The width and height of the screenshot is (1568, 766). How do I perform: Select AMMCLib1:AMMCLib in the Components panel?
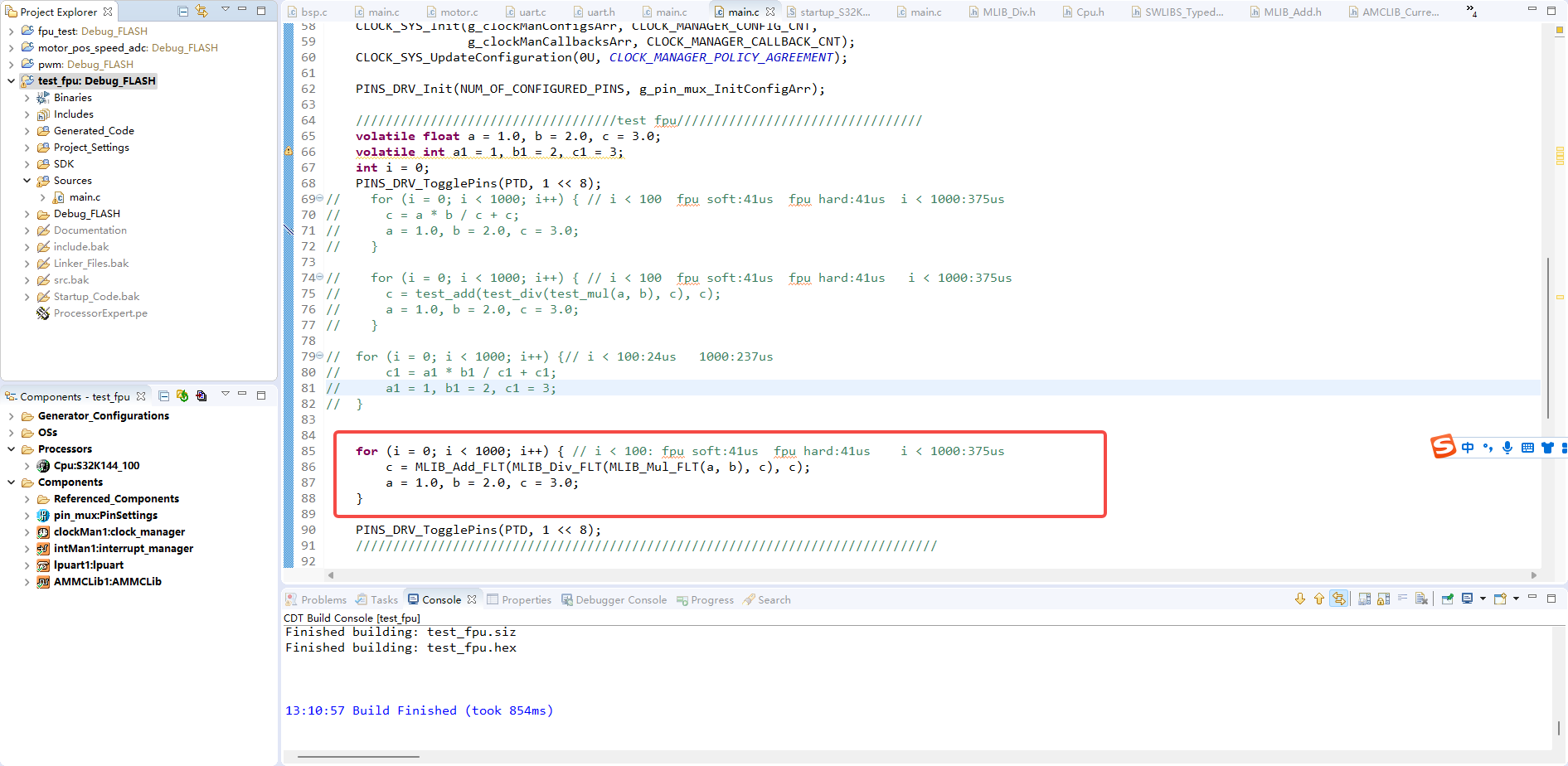(106, 581)
